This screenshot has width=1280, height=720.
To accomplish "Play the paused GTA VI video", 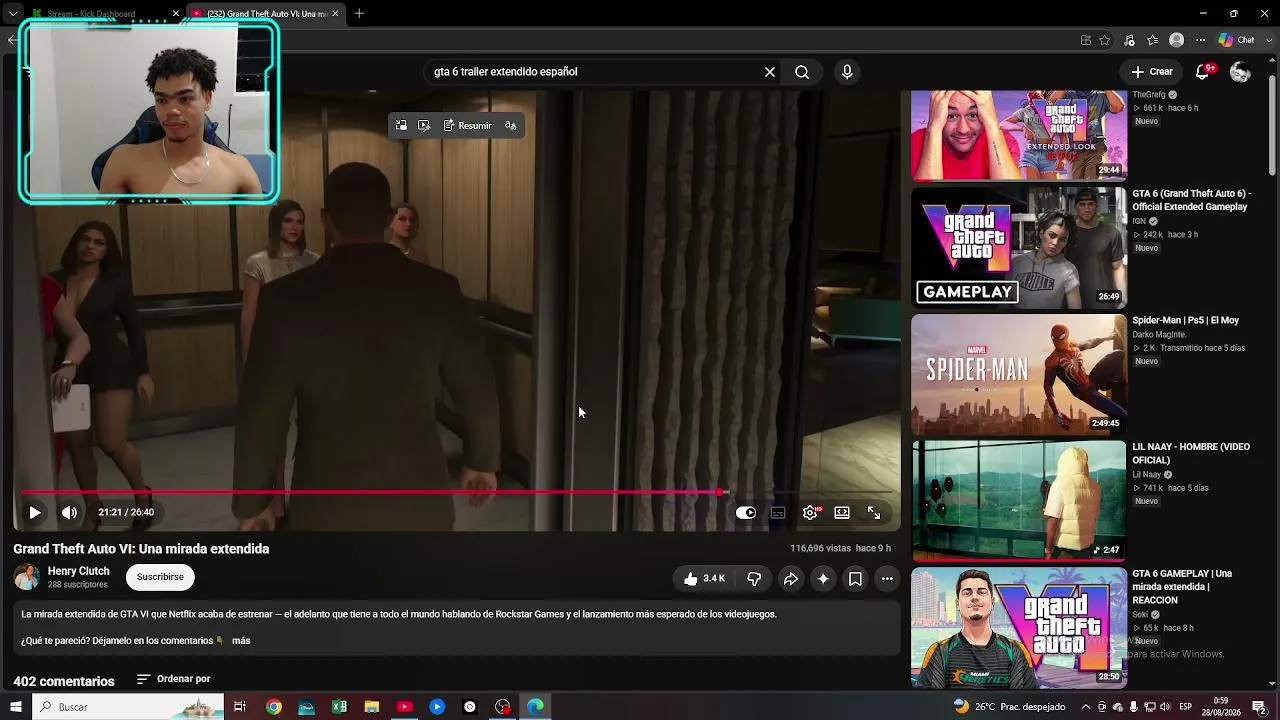I will pos(34,512).
